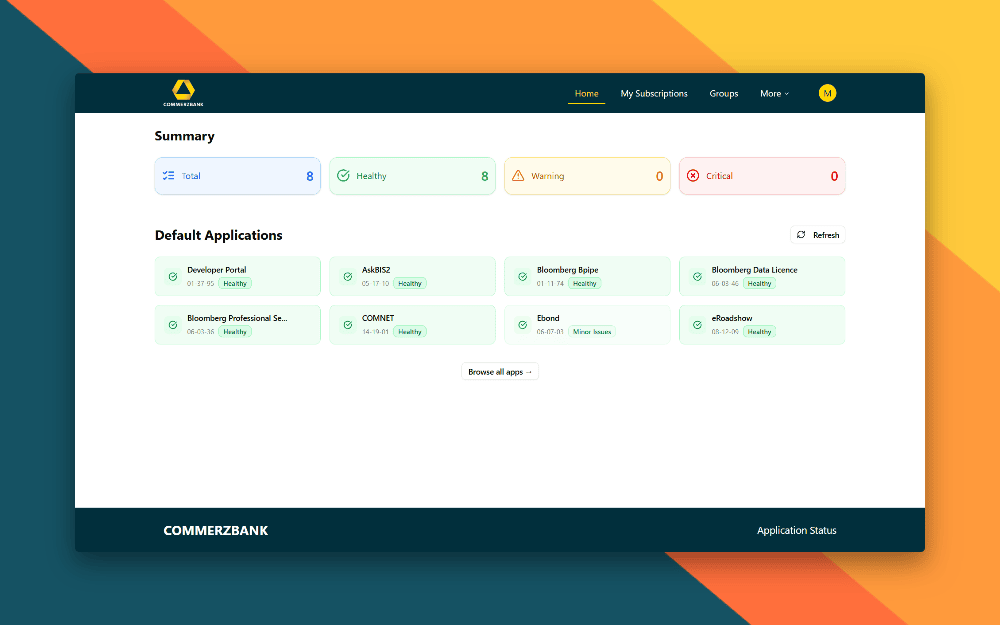
Task: Open the Developer Portal app title
Action: point(217,270)
